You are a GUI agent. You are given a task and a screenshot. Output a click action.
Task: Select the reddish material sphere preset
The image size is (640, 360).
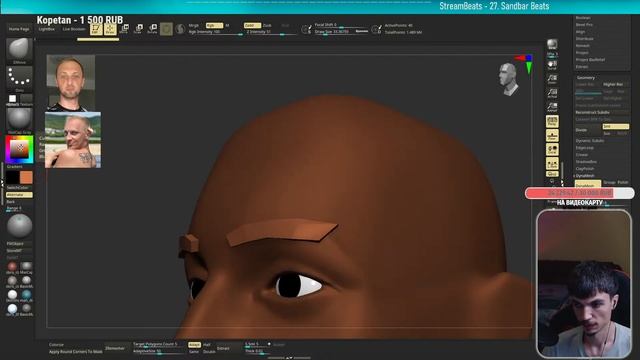(x=12, y=267)
